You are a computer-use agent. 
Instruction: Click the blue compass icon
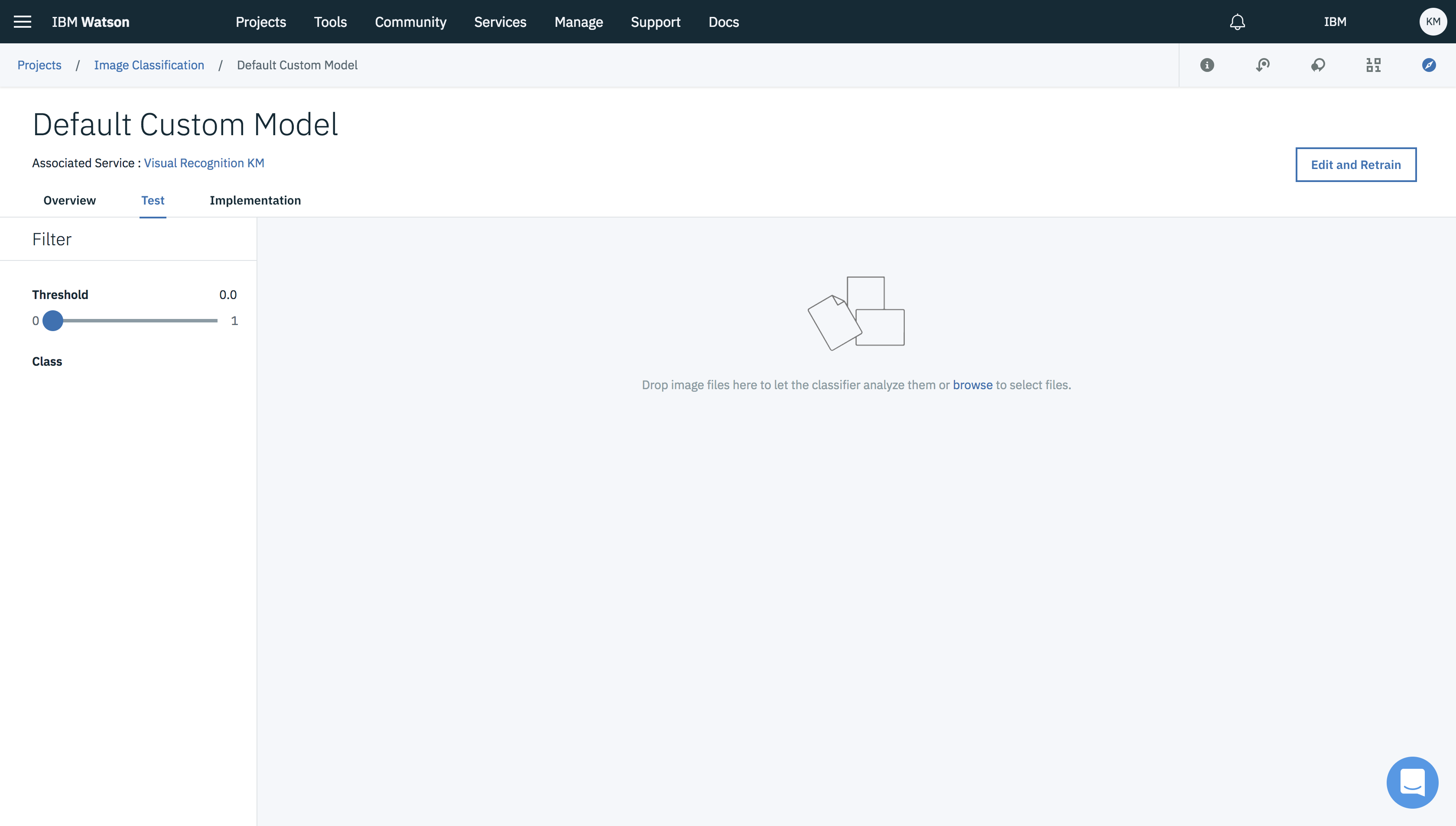[1429, 65]
